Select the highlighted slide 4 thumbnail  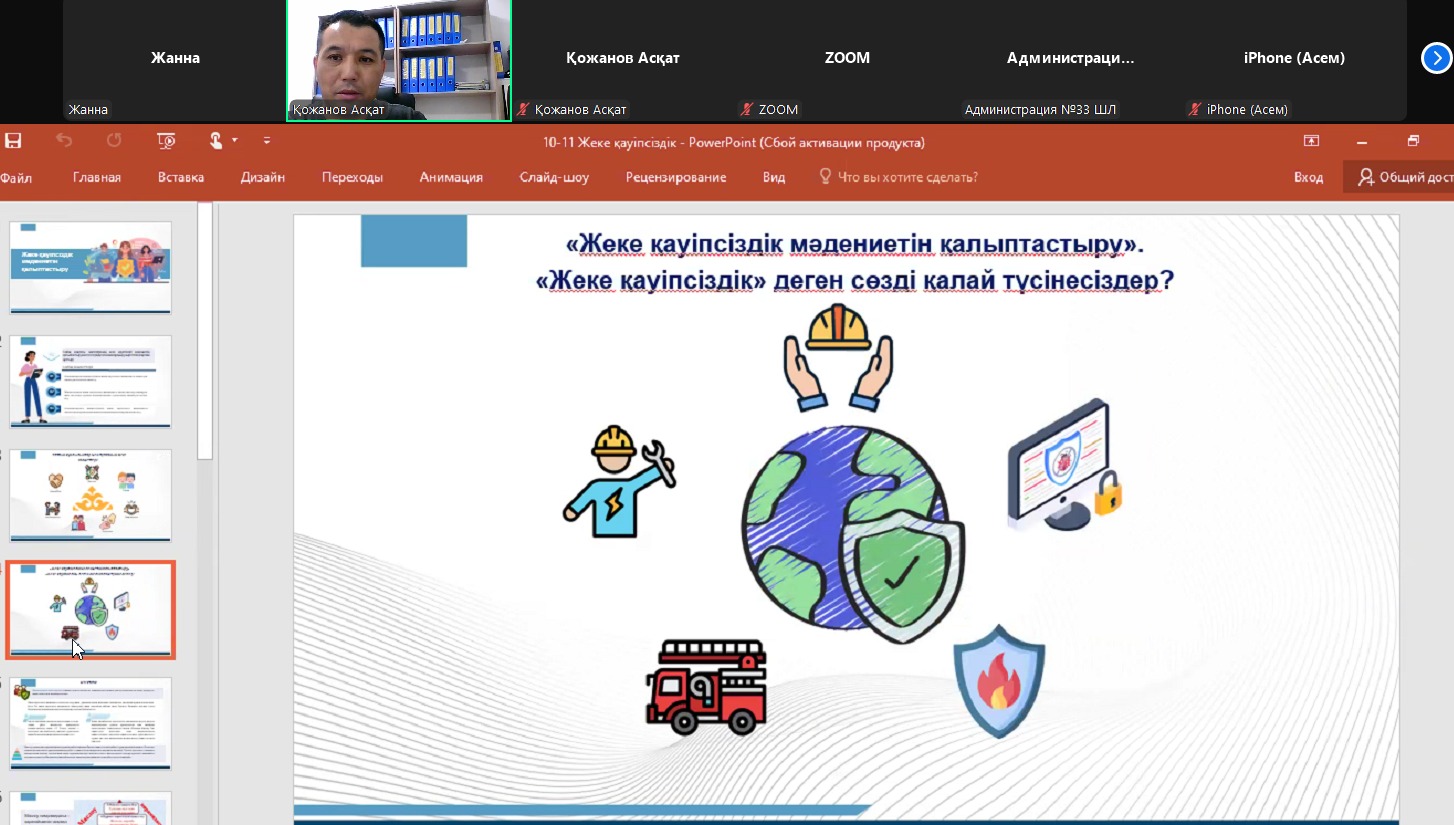[x=90, y=609]
